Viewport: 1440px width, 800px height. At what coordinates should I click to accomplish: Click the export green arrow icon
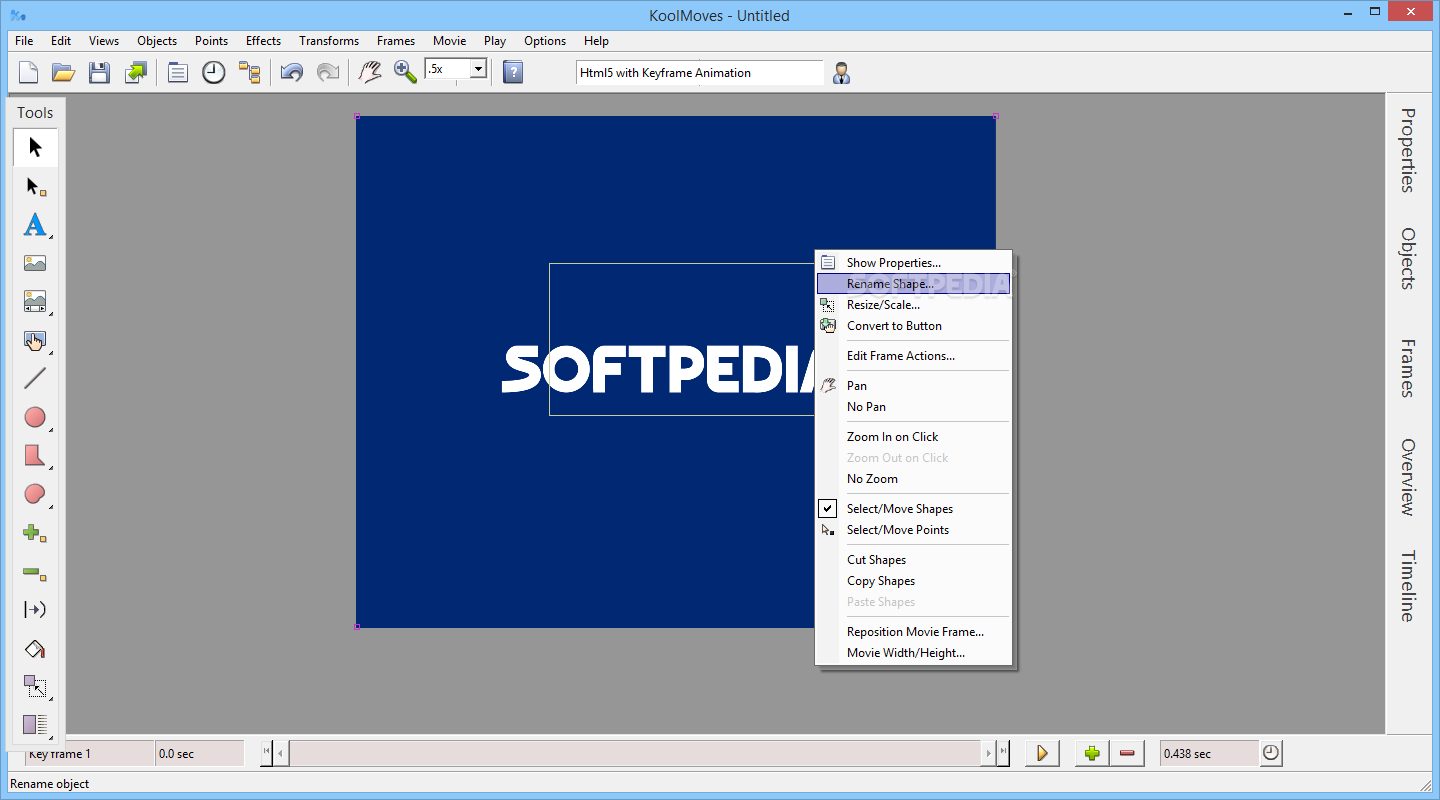click(x=135, y=72)
